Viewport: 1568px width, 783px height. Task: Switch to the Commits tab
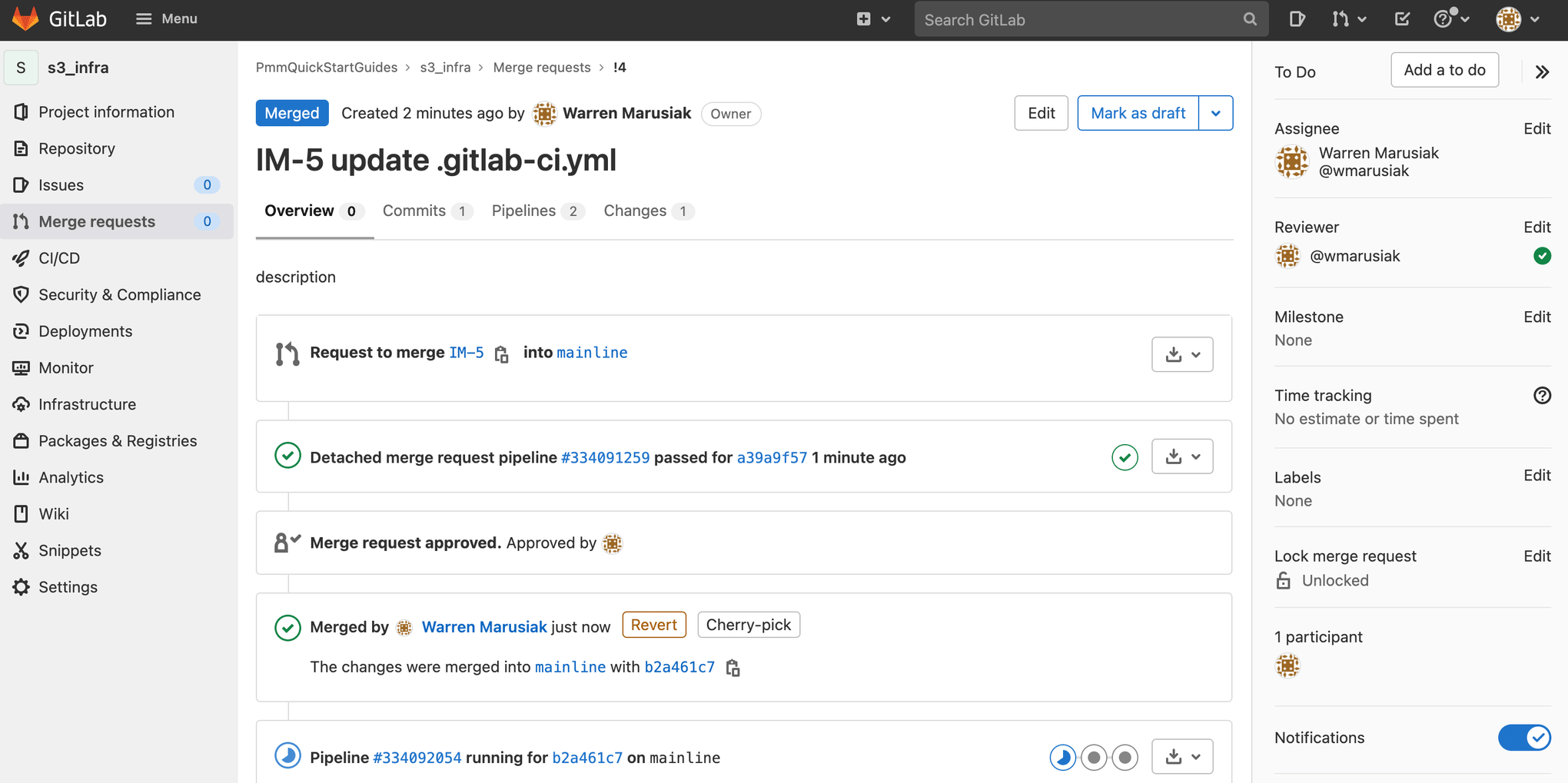tap(414, 211)
